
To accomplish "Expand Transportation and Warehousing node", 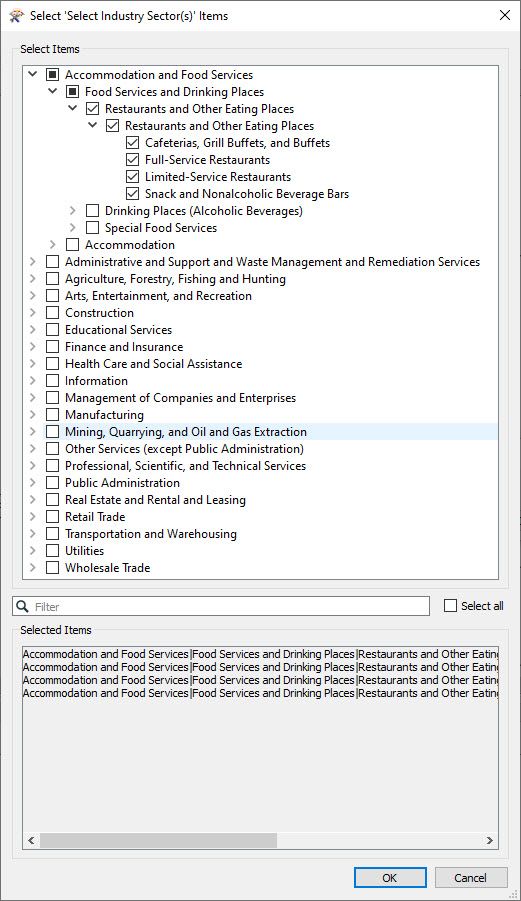I will point(33,534).
